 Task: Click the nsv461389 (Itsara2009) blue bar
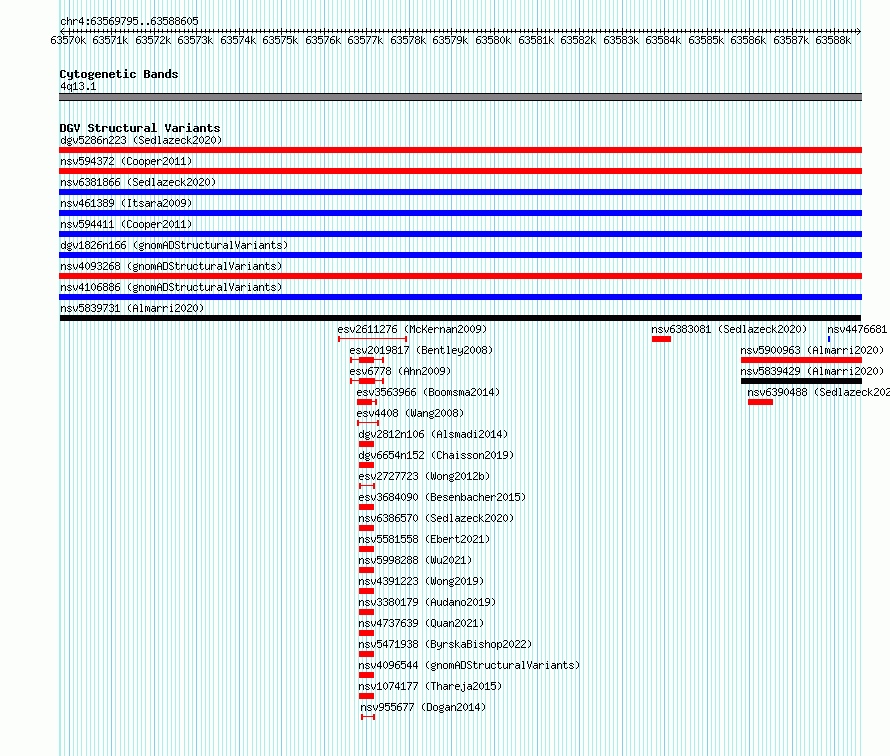[x=460, y=213]
